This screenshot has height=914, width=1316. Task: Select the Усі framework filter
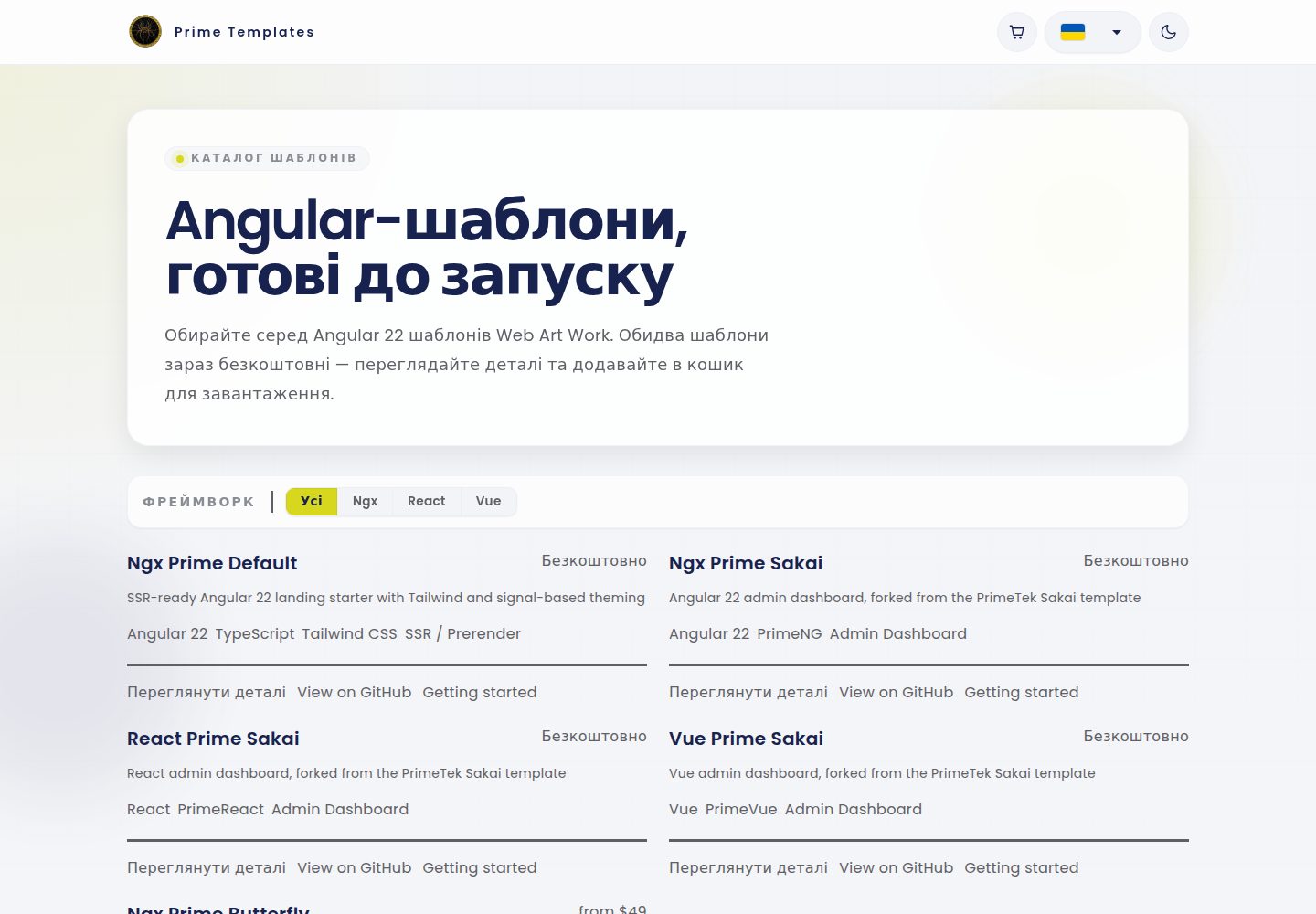tap(312, 501)
